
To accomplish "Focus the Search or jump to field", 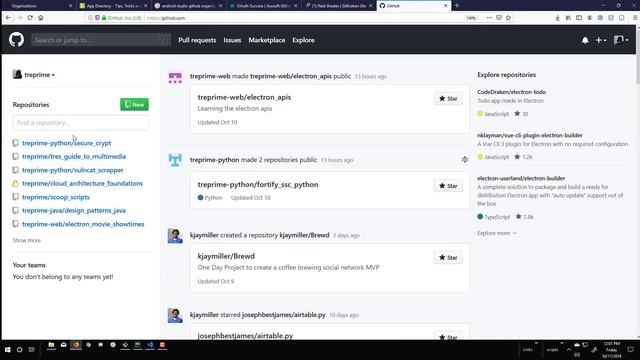I will tap(101, 40).
